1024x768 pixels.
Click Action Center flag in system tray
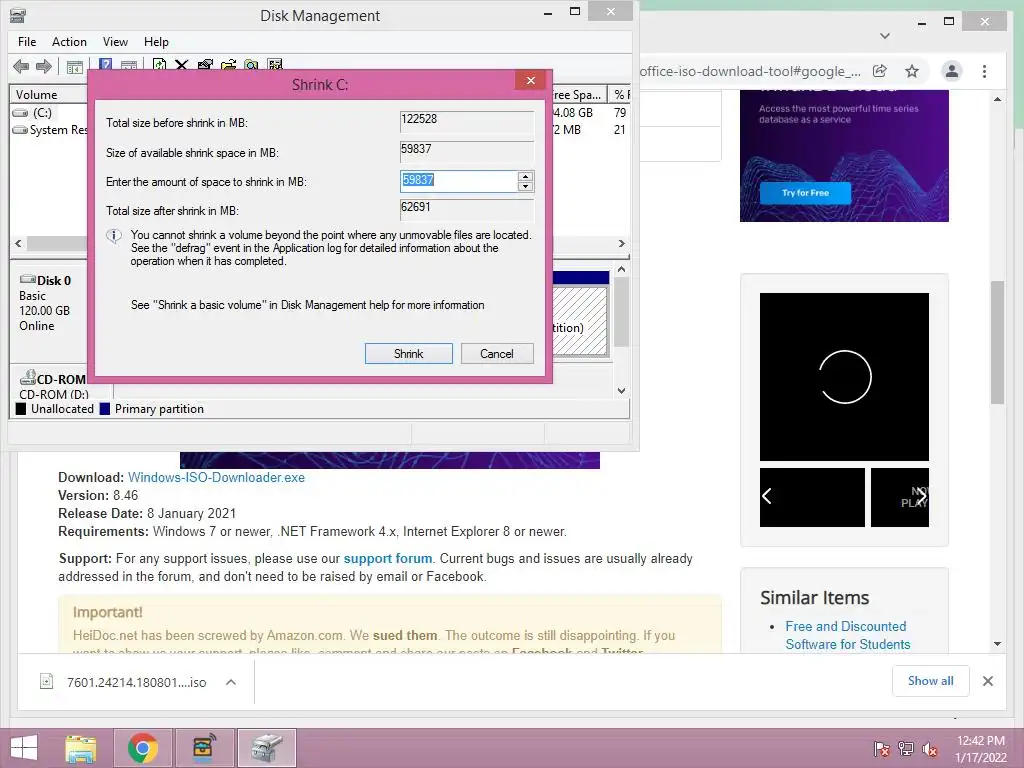pyautogui.click(x=881, y=748)
